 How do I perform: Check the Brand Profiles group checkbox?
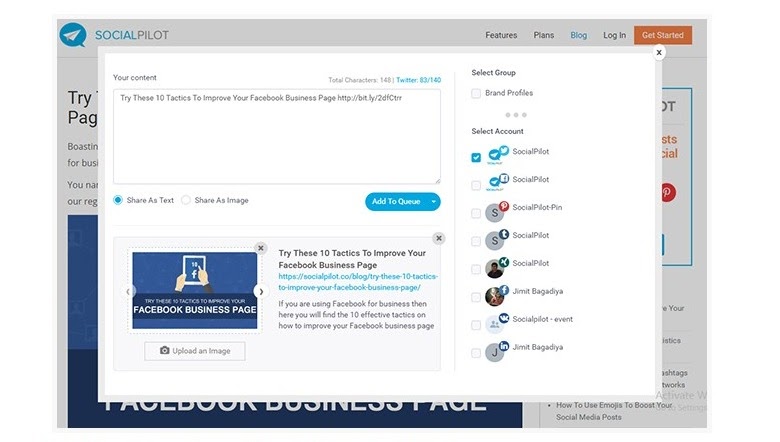tap(476, 93)
